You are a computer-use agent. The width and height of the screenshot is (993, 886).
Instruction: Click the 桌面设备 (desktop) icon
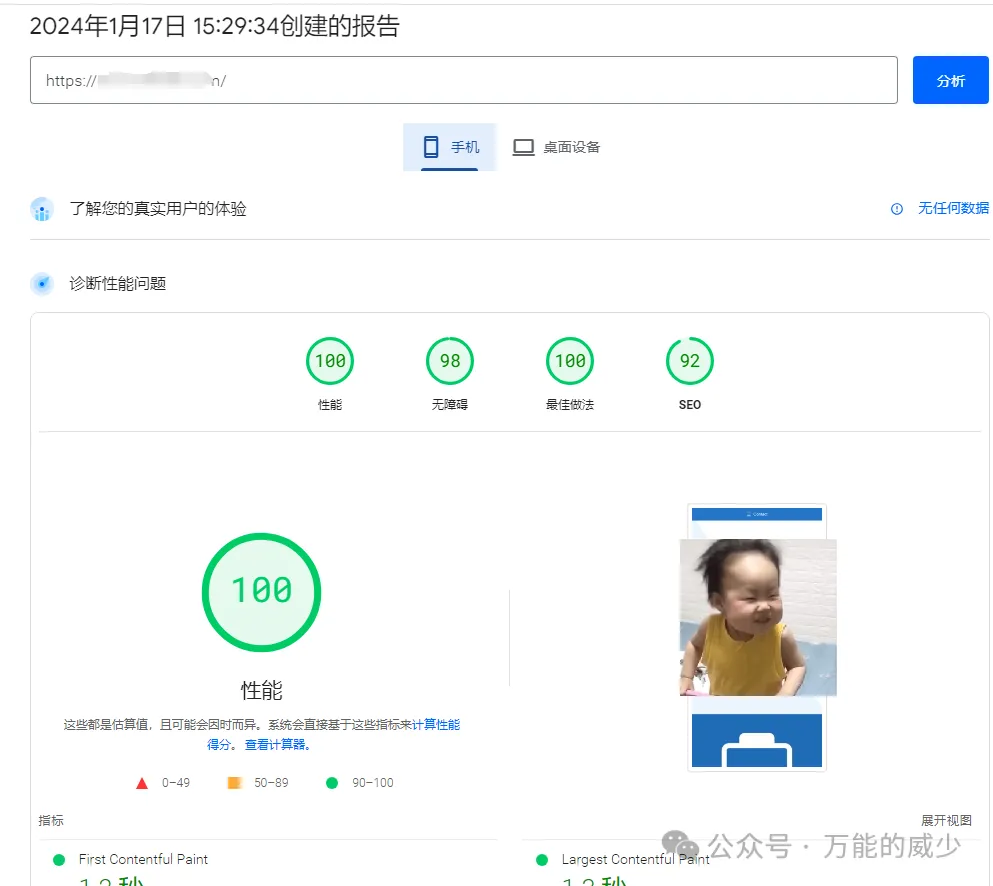click(x=523, y=146)
